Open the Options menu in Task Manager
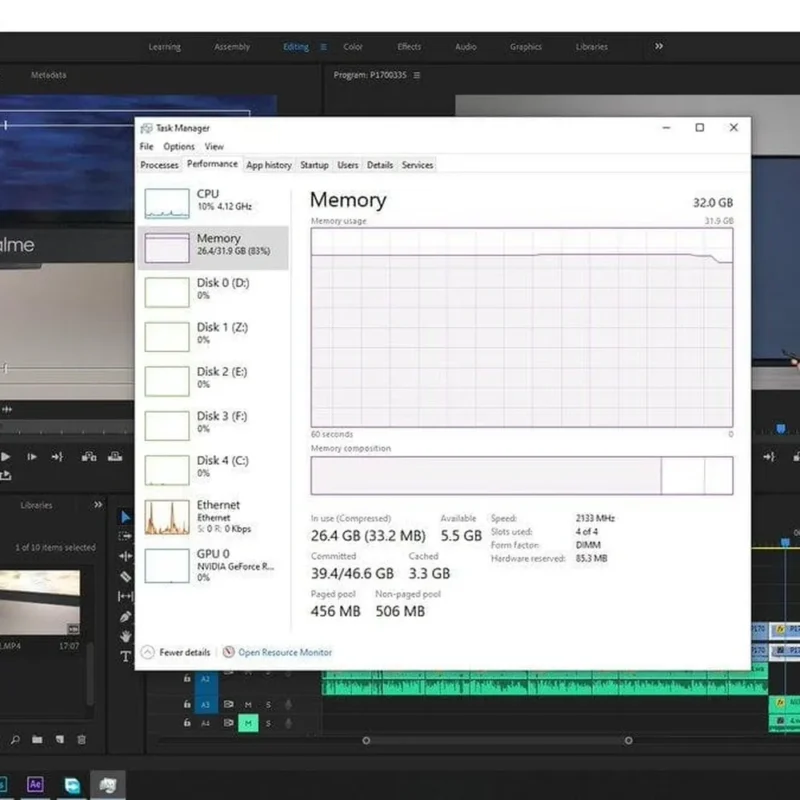800x800 pixels. (179, 146)
